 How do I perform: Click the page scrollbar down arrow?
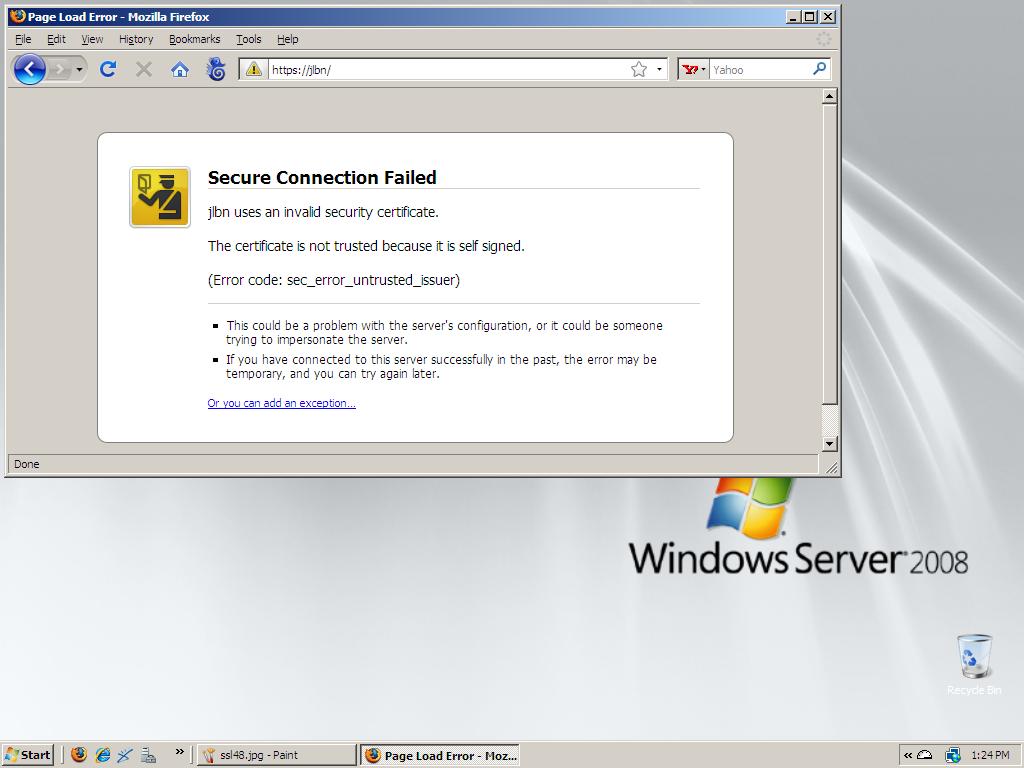(x=829, y=443)
